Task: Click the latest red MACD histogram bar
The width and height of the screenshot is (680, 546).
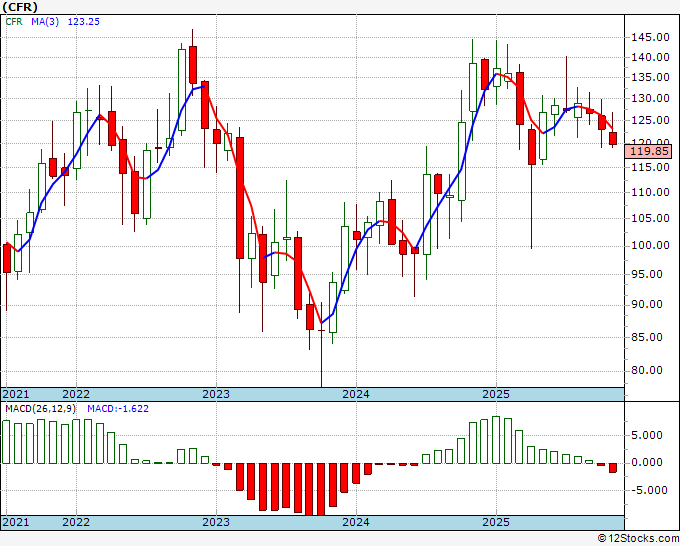Action: coord(613,468)
